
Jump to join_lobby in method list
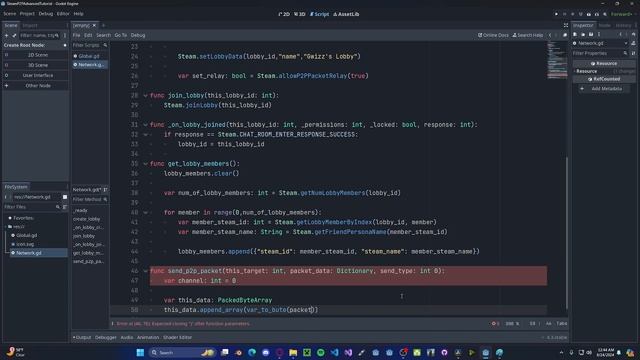(x=84, y=236)
